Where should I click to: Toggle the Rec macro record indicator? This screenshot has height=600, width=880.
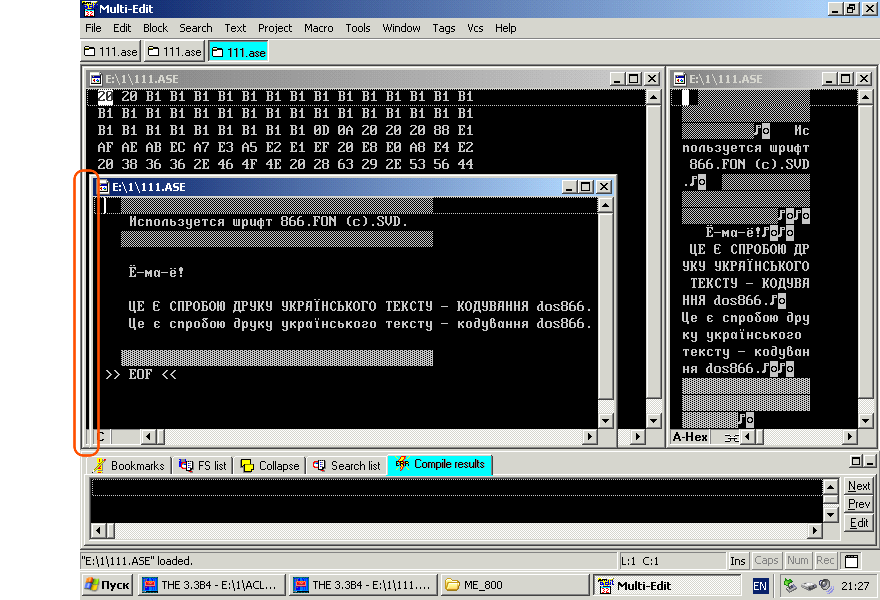pyautogui.click(x=825, y=560)
